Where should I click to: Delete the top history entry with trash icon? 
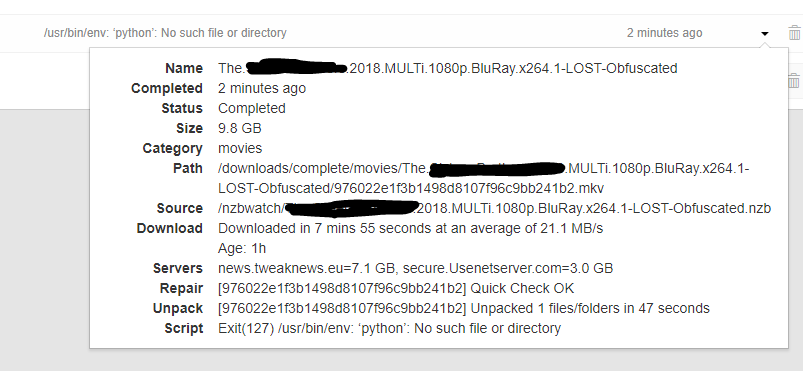pyautogui.click(x=794, y=33)
